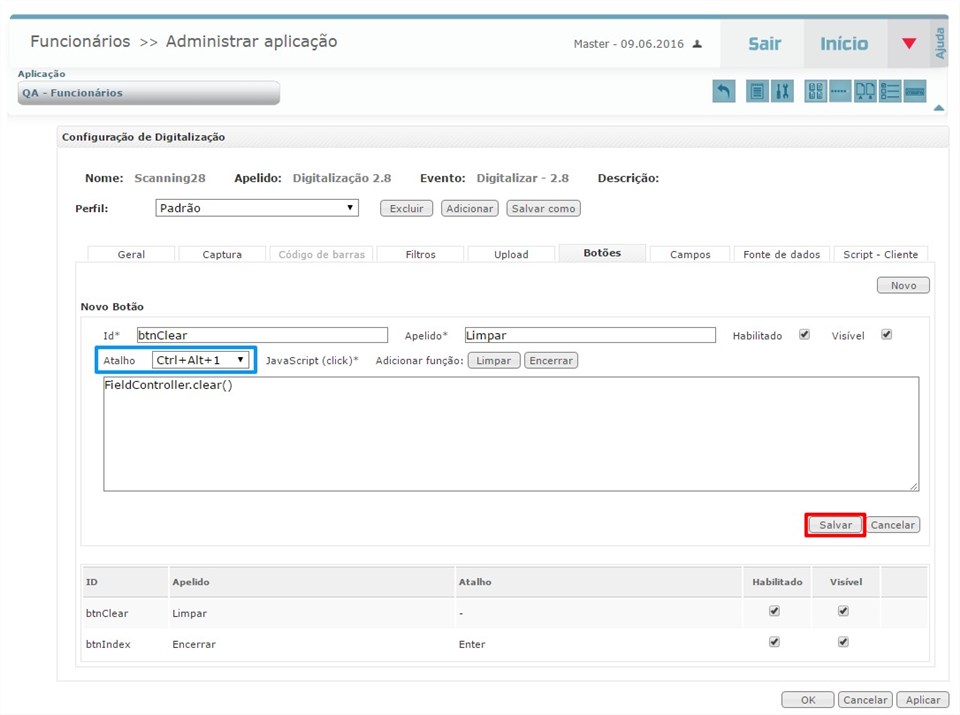Click the checklist grid toolbar icon

pyautogui.click(x=815, y=92)
